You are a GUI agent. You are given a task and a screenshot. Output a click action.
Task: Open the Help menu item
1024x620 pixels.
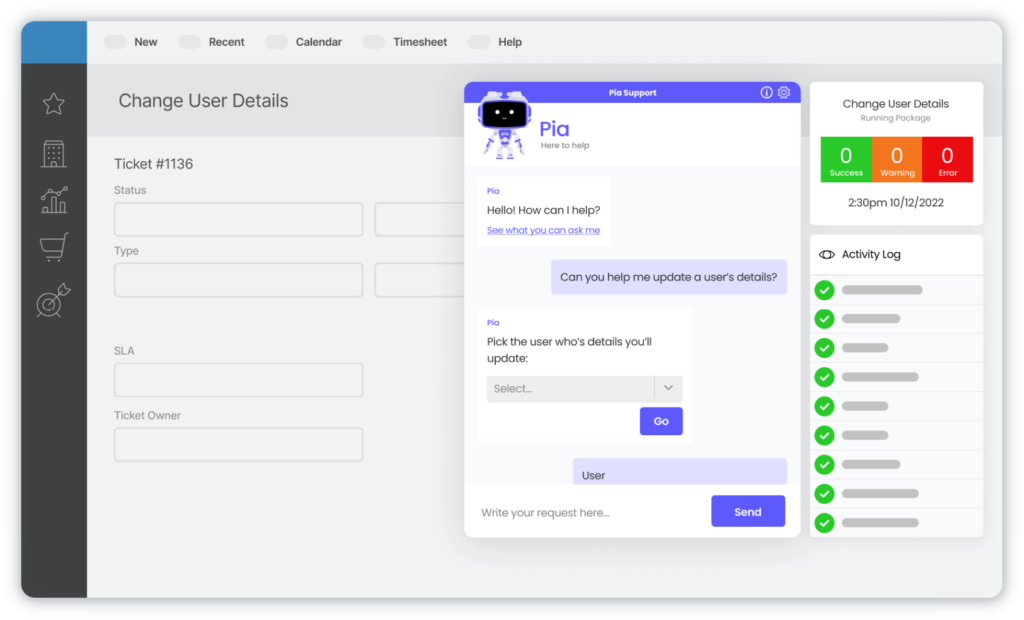click(x=510, y=42)
